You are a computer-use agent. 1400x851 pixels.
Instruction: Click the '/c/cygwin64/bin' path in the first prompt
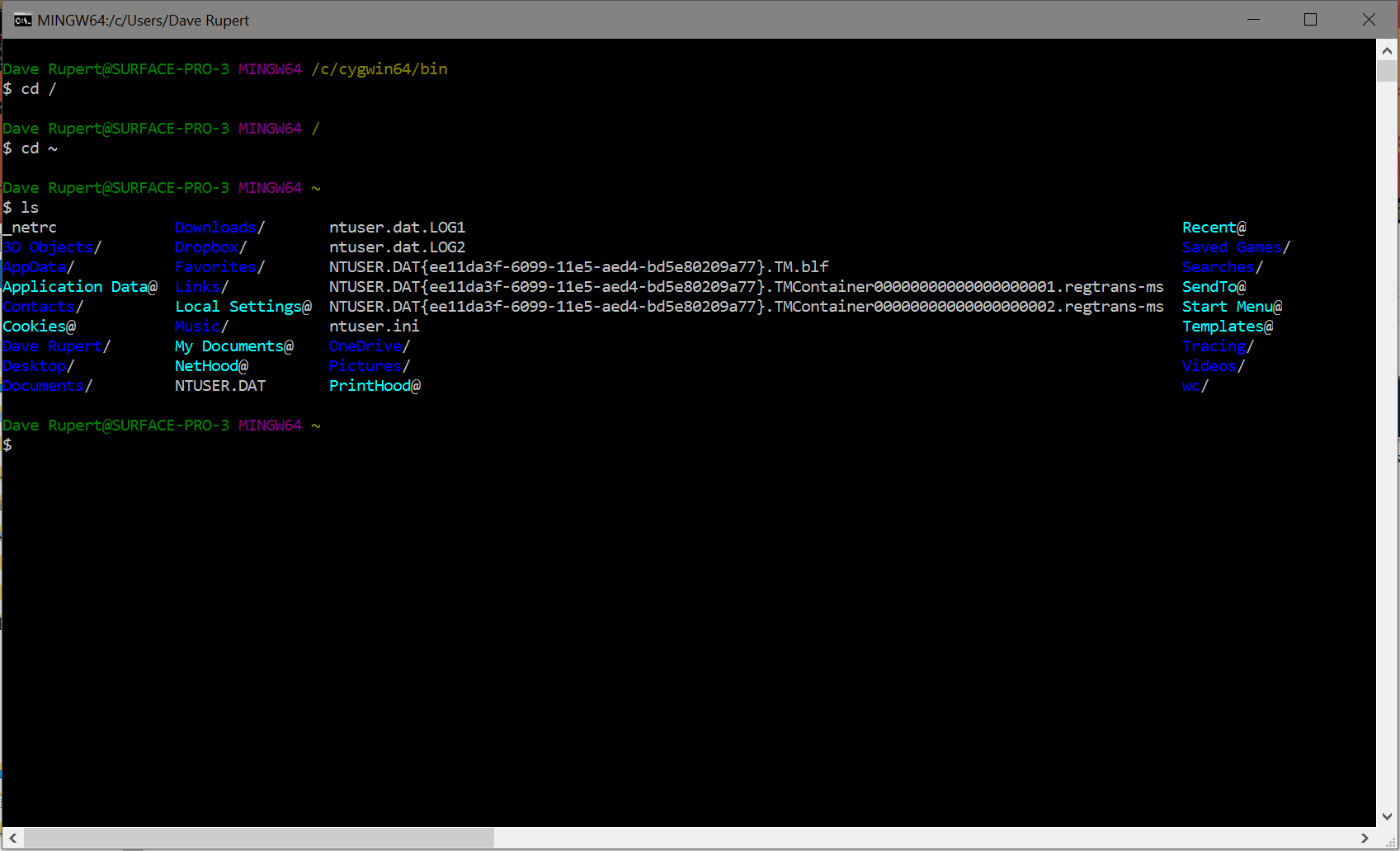tap(379, 69)
